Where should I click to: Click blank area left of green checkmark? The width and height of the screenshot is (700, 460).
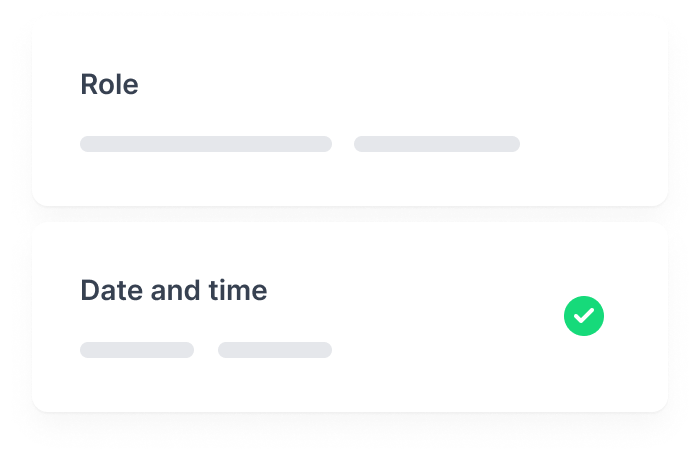tap(446, 316)
